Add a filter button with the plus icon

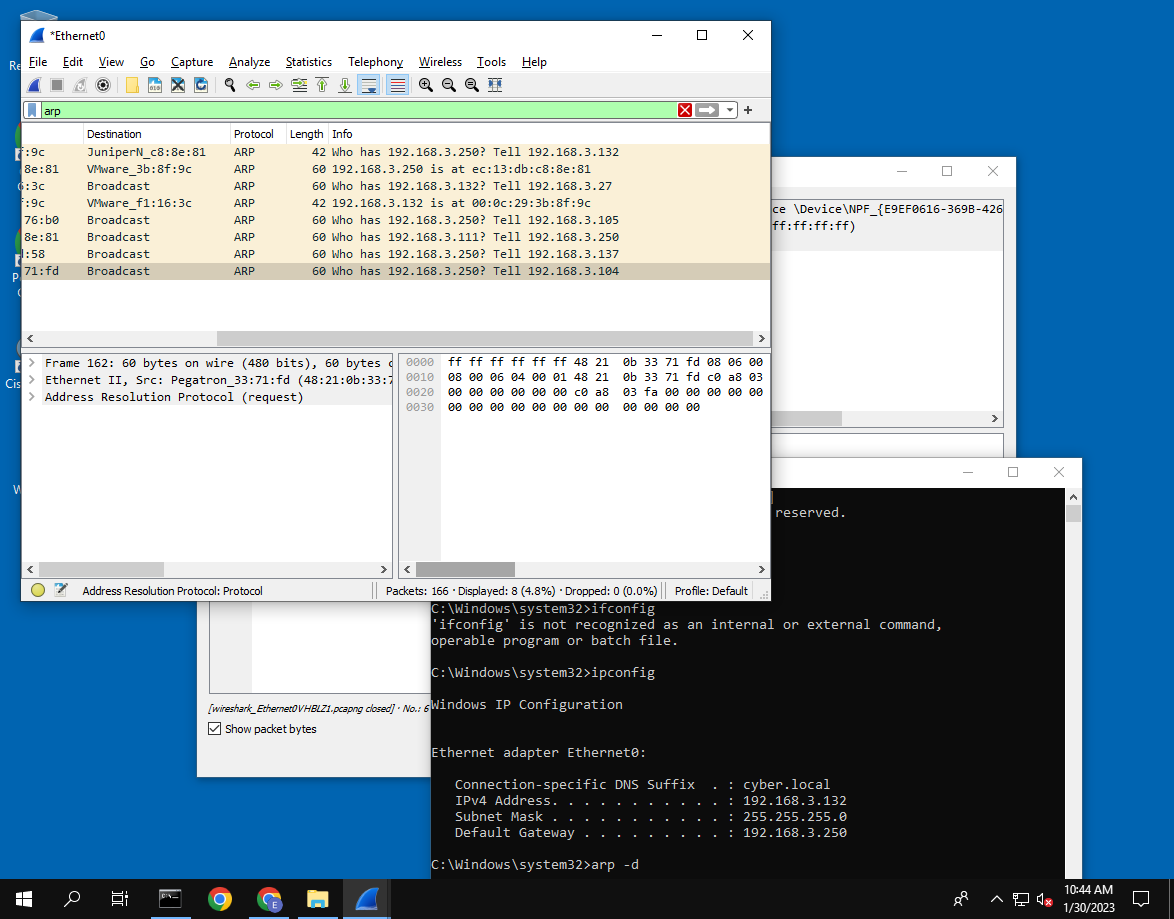point(748,111)
